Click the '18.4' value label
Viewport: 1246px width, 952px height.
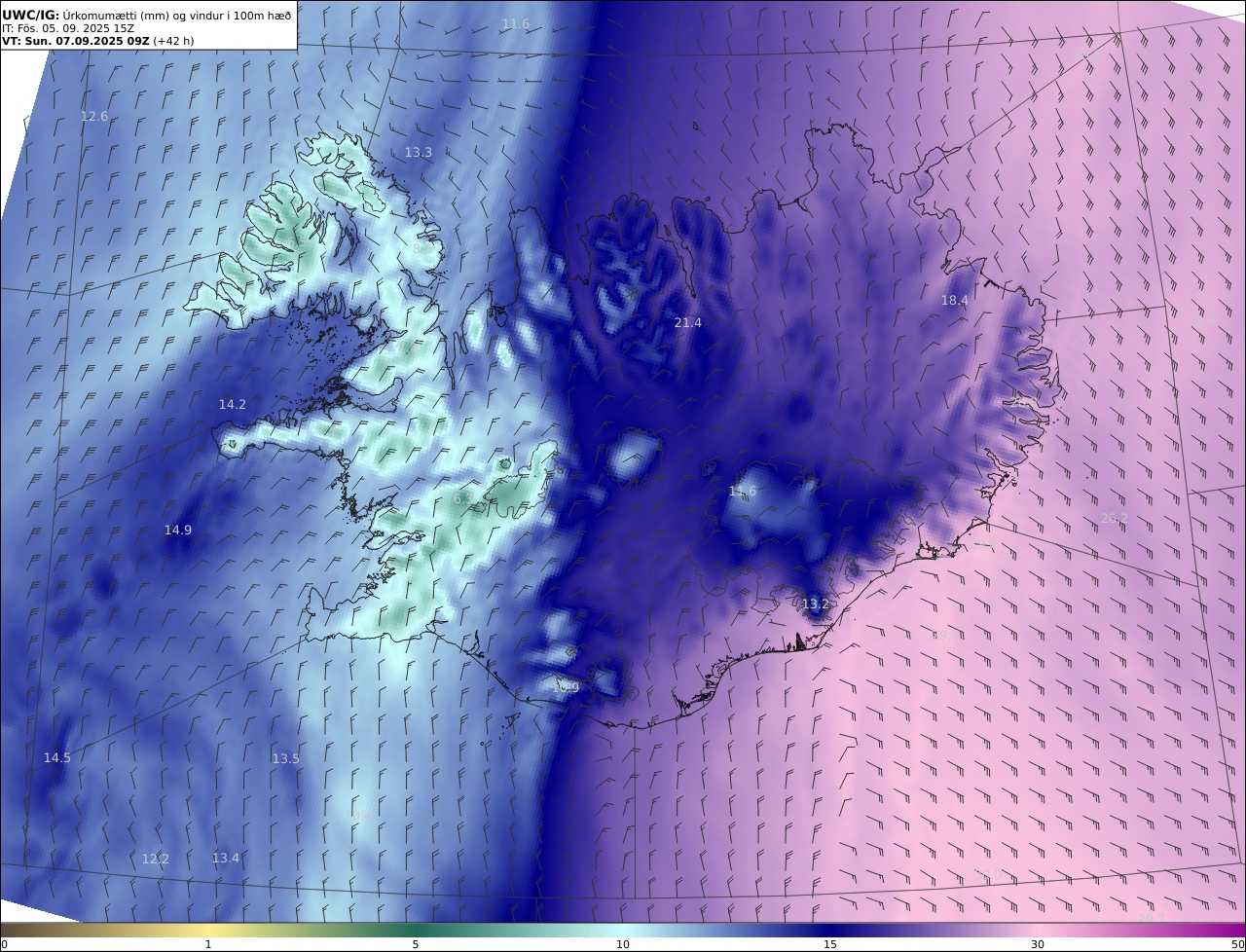click(955, 301)
